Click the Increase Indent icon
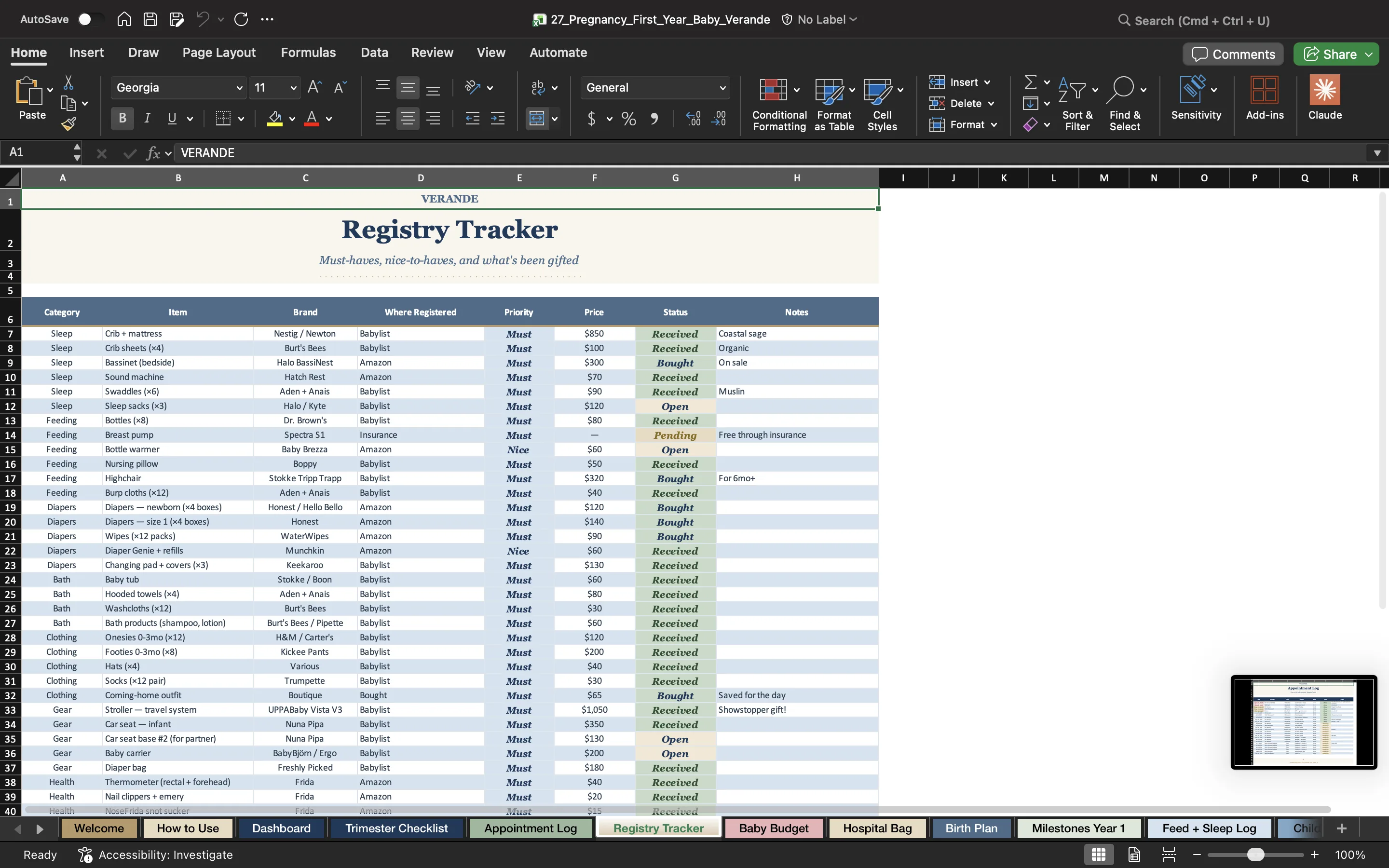Viewport: 1389px width, 868px height. [498, 119]
